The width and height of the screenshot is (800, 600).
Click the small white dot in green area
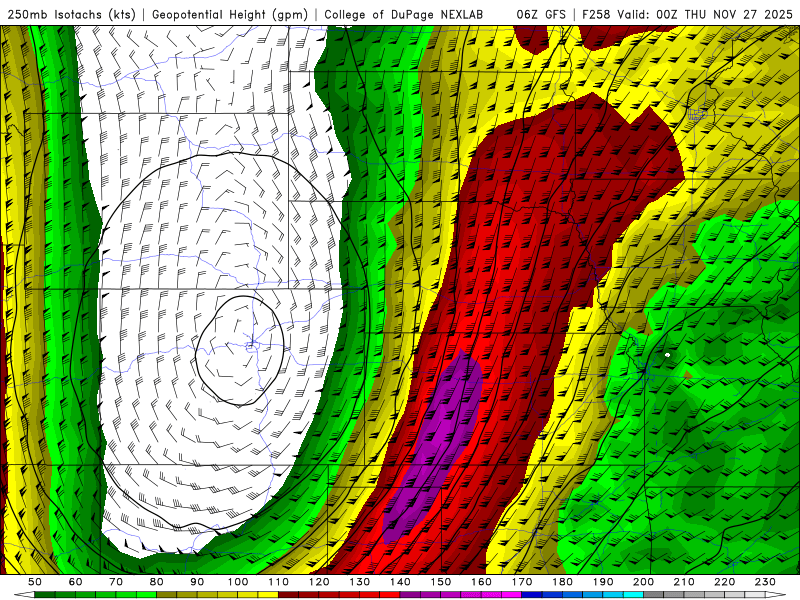(x=667, y=355)
